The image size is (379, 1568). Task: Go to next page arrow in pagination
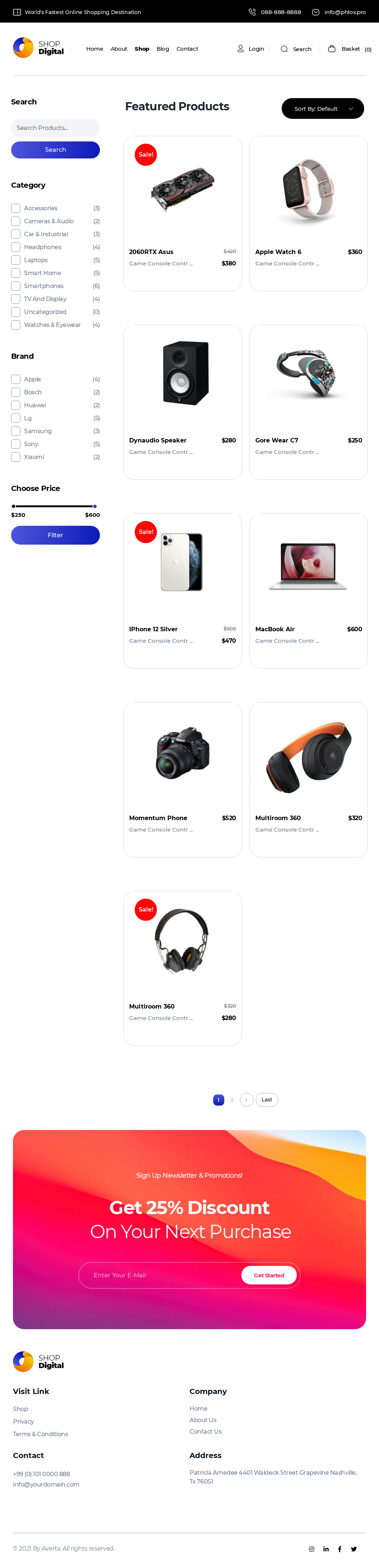coord(246,1099)
